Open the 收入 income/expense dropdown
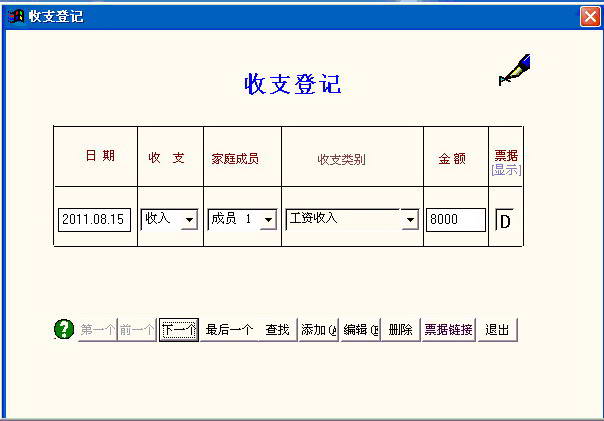604x421 pixels. 189,220
